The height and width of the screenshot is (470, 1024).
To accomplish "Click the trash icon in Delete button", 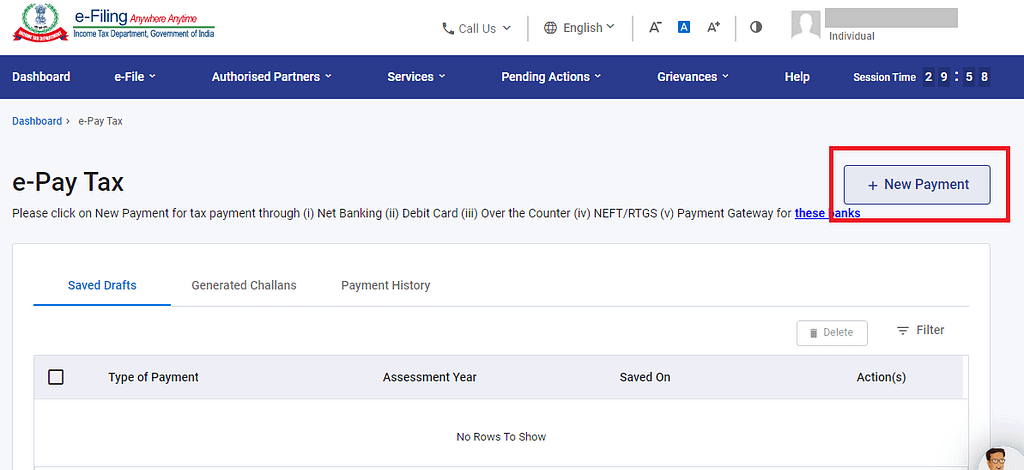I will [814, 333].
